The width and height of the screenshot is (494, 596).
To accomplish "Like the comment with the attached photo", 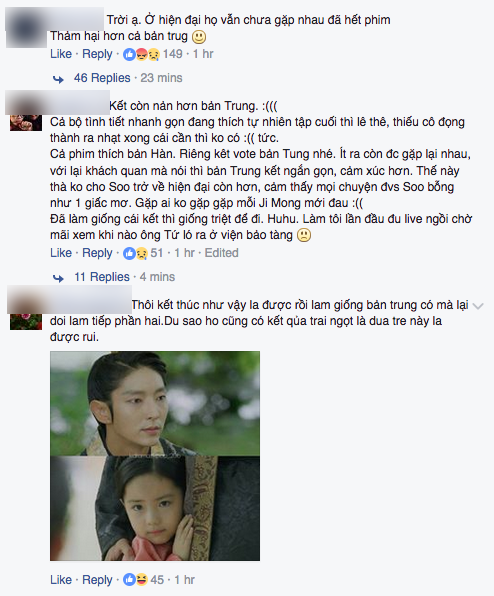I will (61, 580).
